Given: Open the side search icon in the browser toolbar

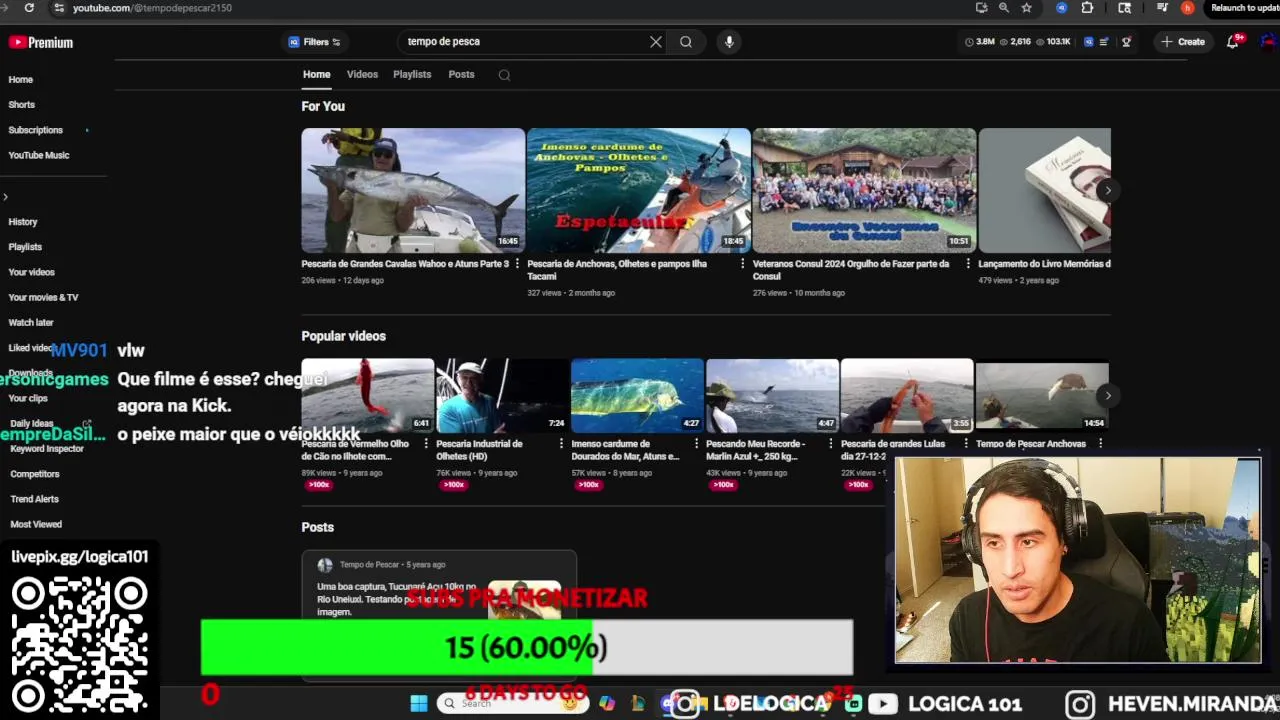Looking at the screenshot, I should [x=1125, y=8].
